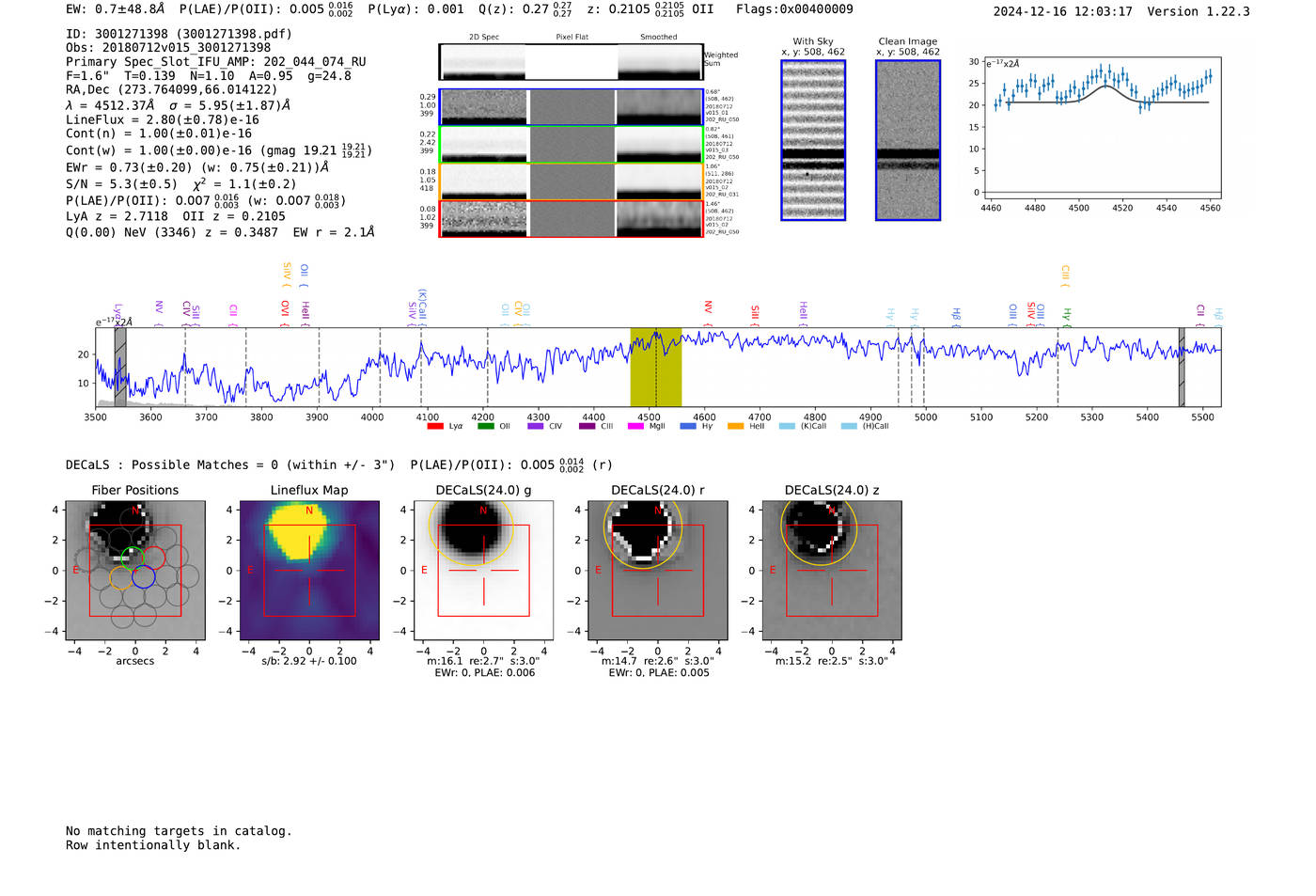This screenshot has height=896, width=1316.
Task: Open the Fiber Positions image
Action: [135, 570]
